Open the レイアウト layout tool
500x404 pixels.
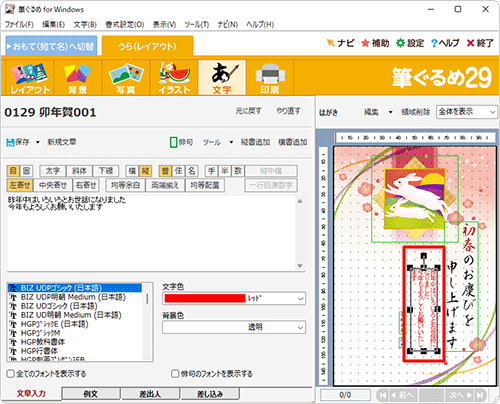click(x=30, y=78)
